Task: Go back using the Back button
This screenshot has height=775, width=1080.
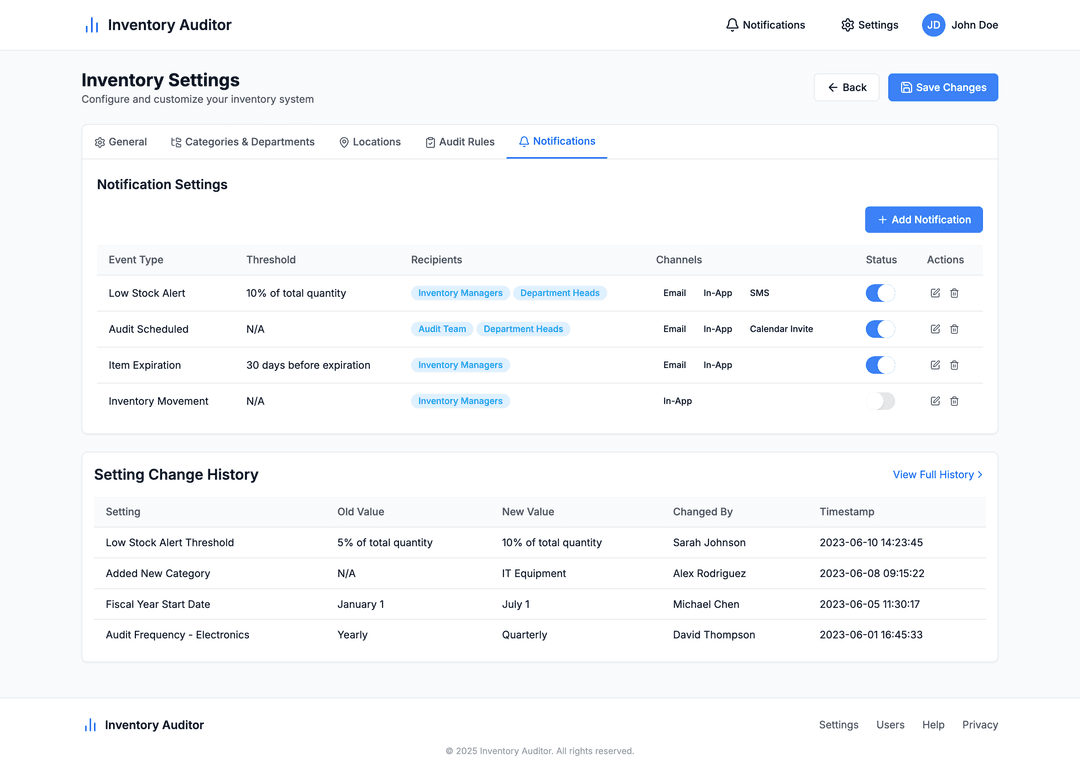Action: tap(846, 88)
